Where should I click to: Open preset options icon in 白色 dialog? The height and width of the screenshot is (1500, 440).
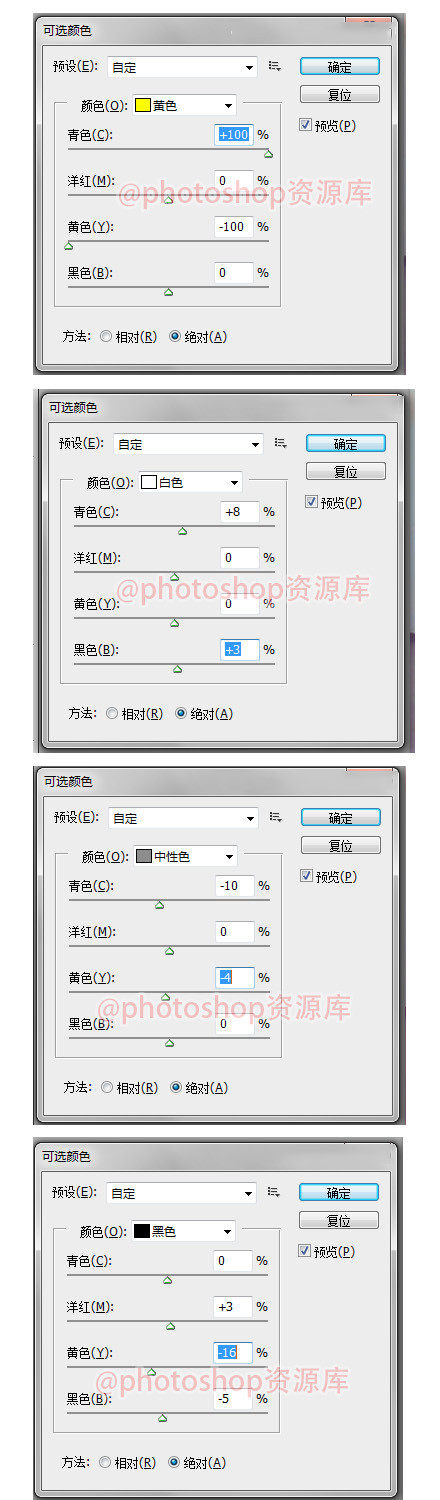[x=280, y=443]
